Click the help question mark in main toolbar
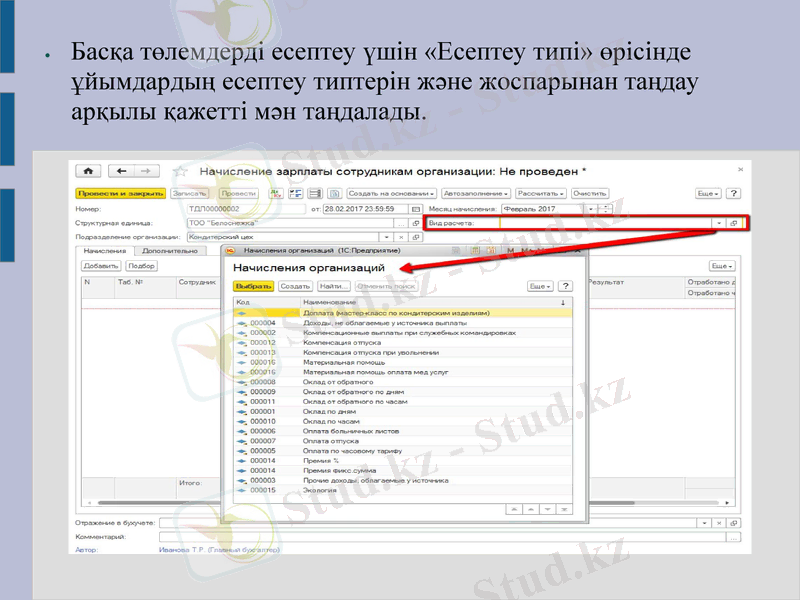This screenshot has height=600, width=800. (x=734, y=192)
